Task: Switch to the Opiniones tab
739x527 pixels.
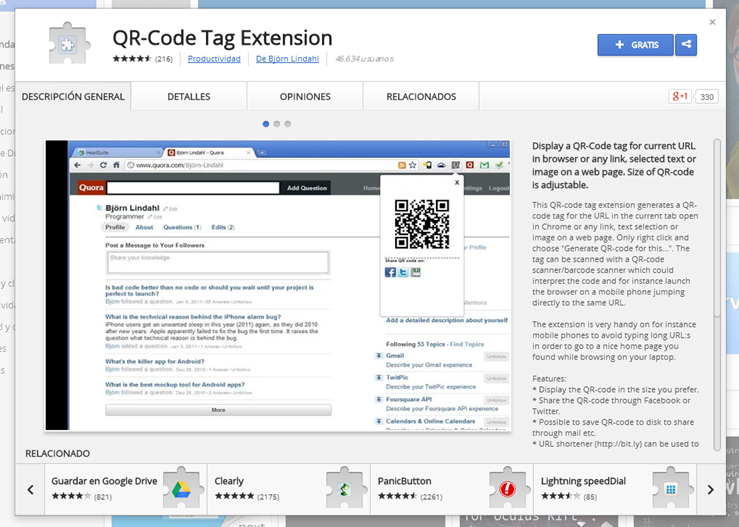Action: [305, 97]
